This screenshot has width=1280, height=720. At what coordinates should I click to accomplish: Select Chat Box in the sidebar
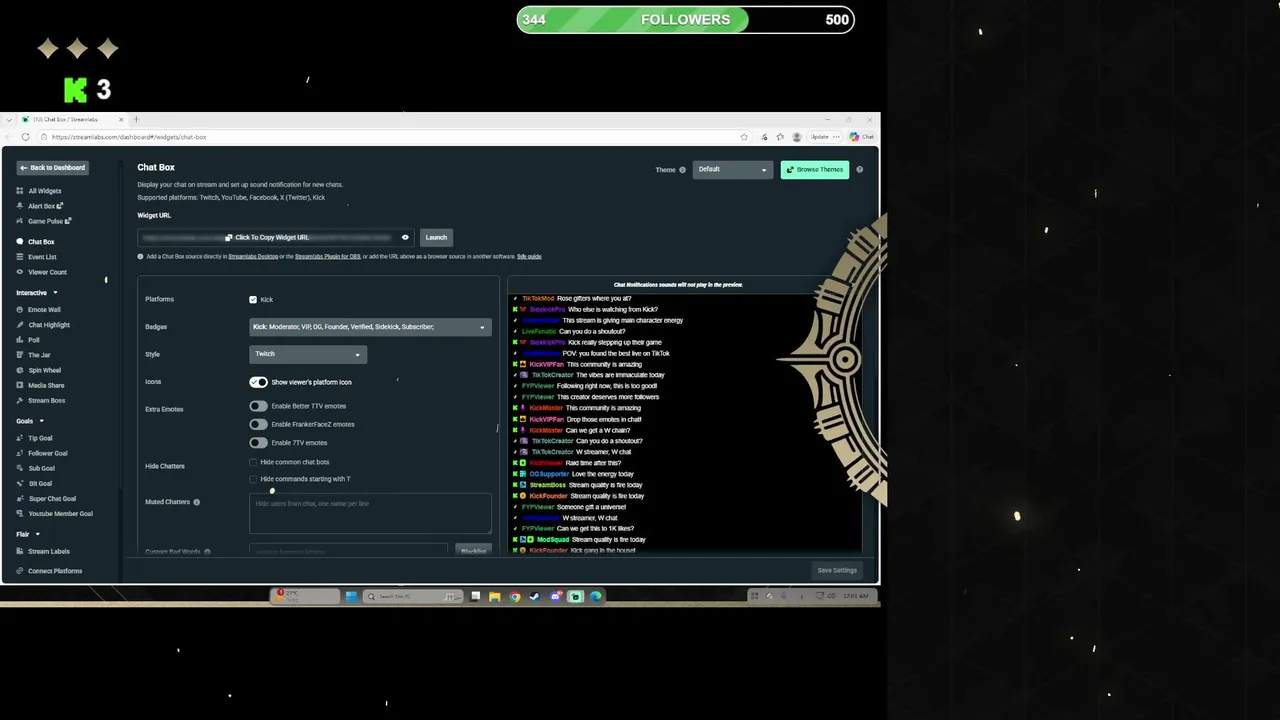point(41,242)
